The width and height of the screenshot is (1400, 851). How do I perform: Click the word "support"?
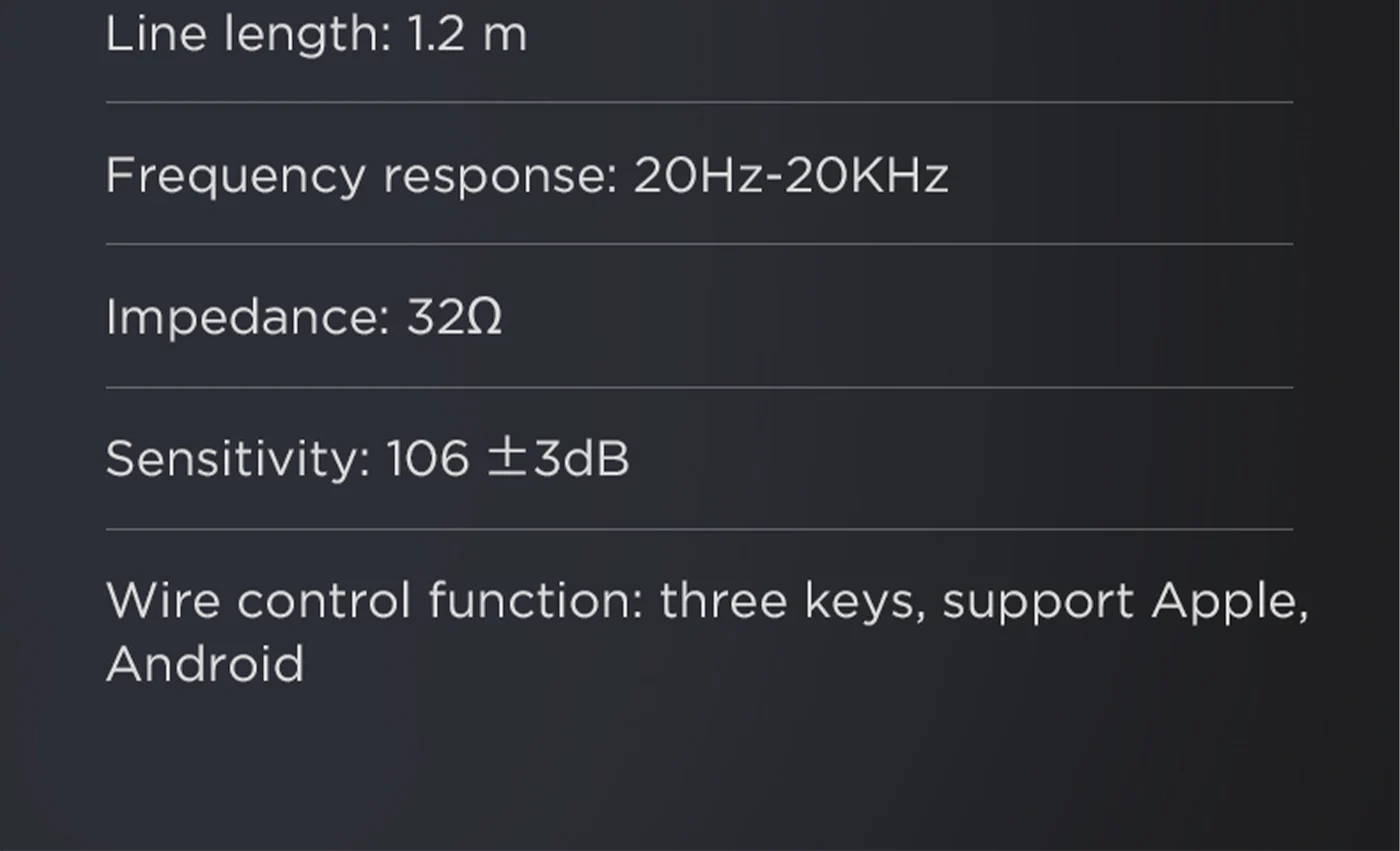tap(1037, 602)
